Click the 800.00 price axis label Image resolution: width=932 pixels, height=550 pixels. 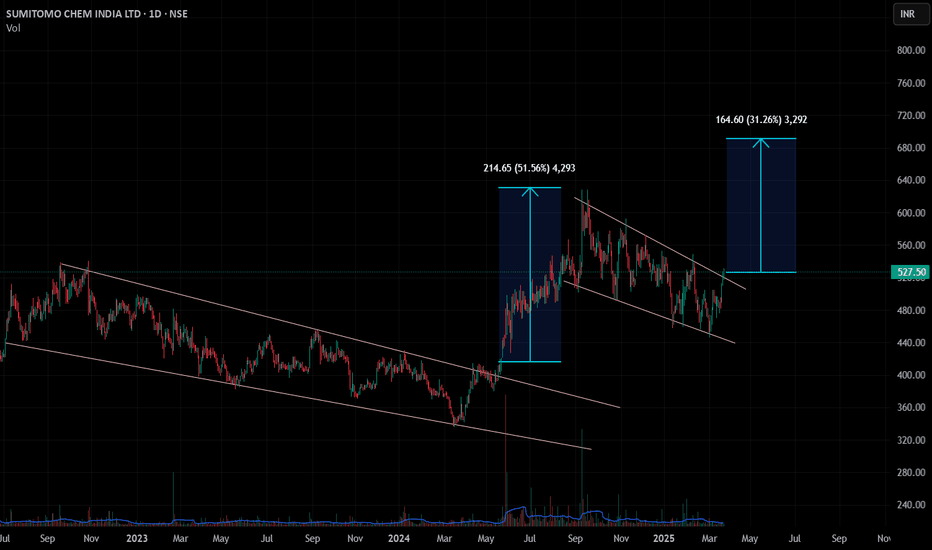tap(911, 51)
